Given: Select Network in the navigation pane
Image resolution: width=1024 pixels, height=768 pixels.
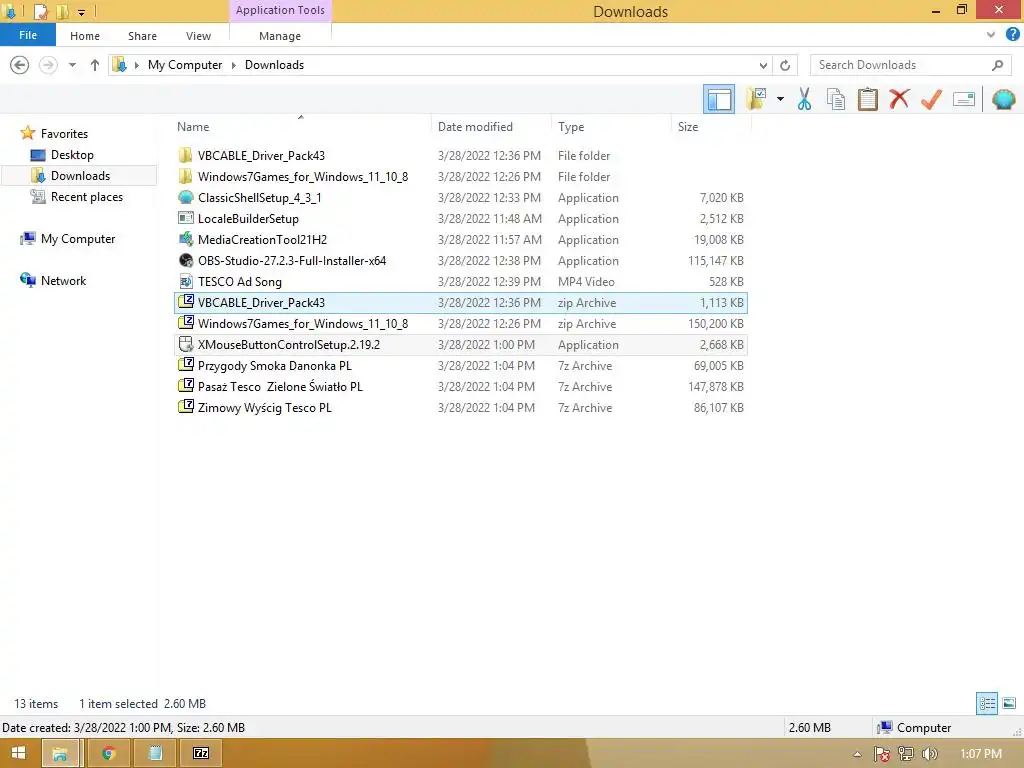Looking at the screenshot, I should click(x=63, y=280).
